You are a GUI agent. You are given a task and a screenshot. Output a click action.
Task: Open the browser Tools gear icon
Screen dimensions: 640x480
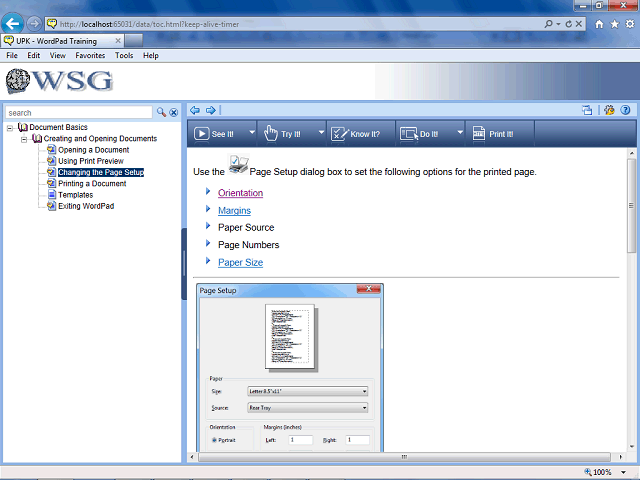[630, 24]
